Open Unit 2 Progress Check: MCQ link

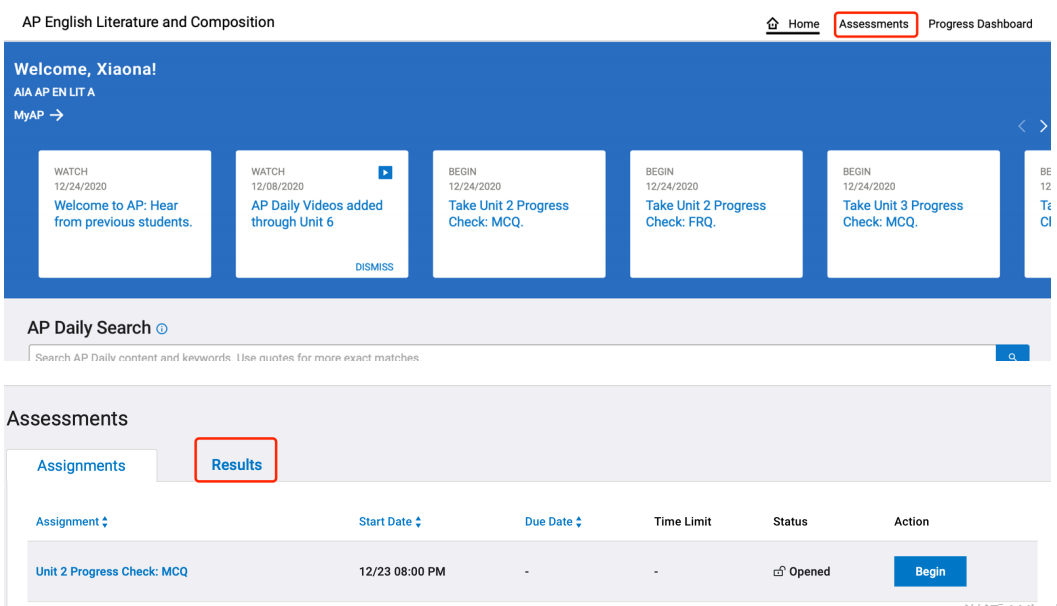(112, 572)
